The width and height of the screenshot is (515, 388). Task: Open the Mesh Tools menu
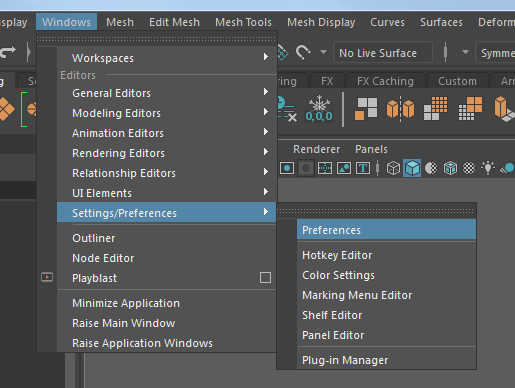point(243,22)
